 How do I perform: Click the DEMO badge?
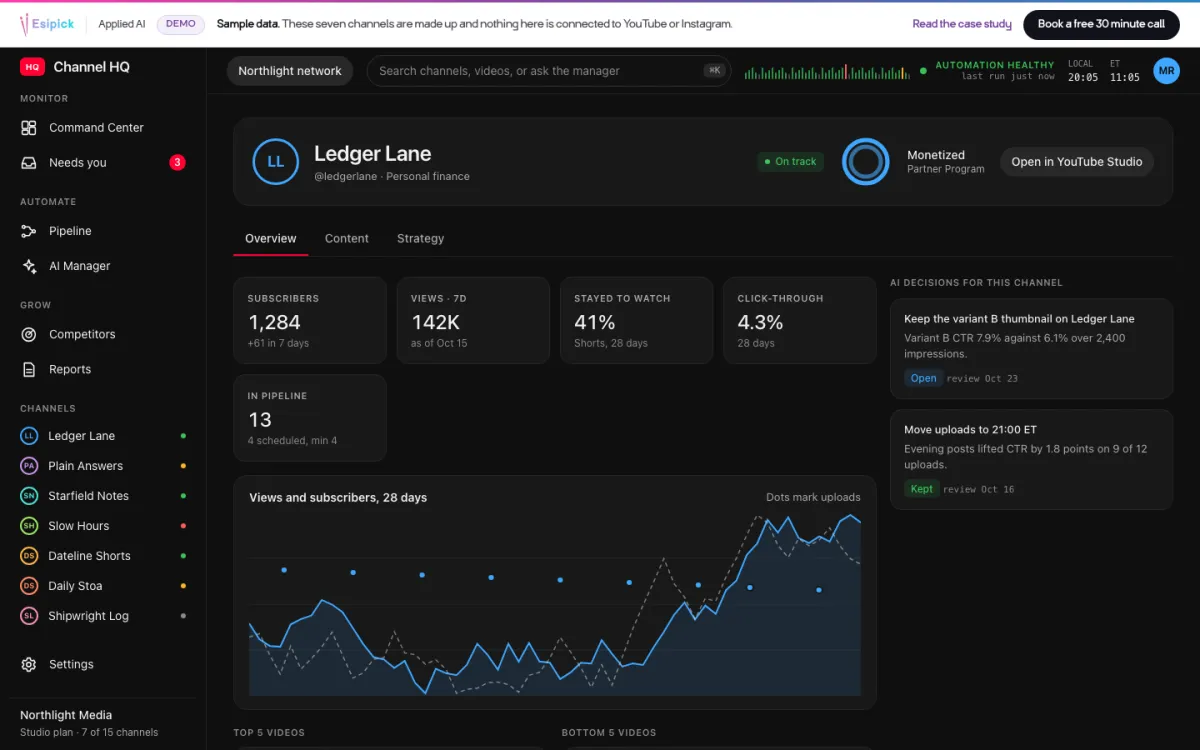pyautogui.click(x=181, y=24)
